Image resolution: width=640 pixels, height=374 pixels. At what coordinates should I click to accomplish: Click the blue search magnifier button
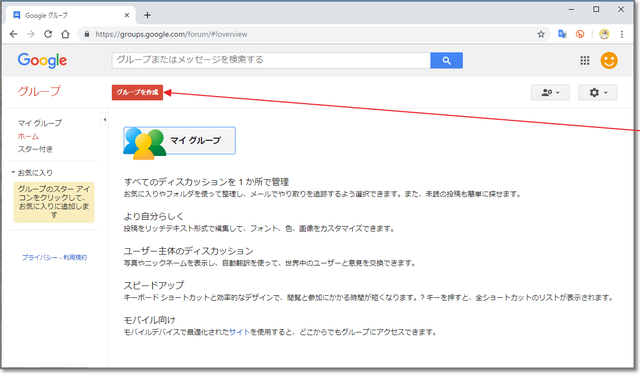(x=447, y=60)
